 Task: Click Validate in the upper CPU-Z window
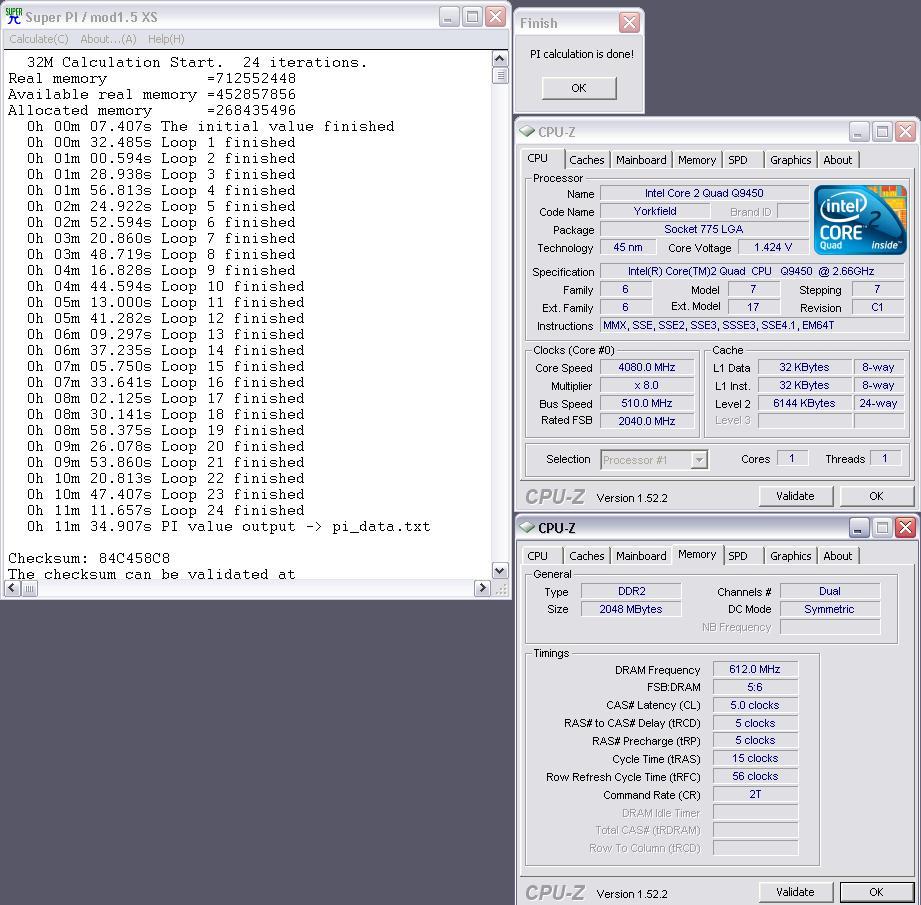point(795,496)
